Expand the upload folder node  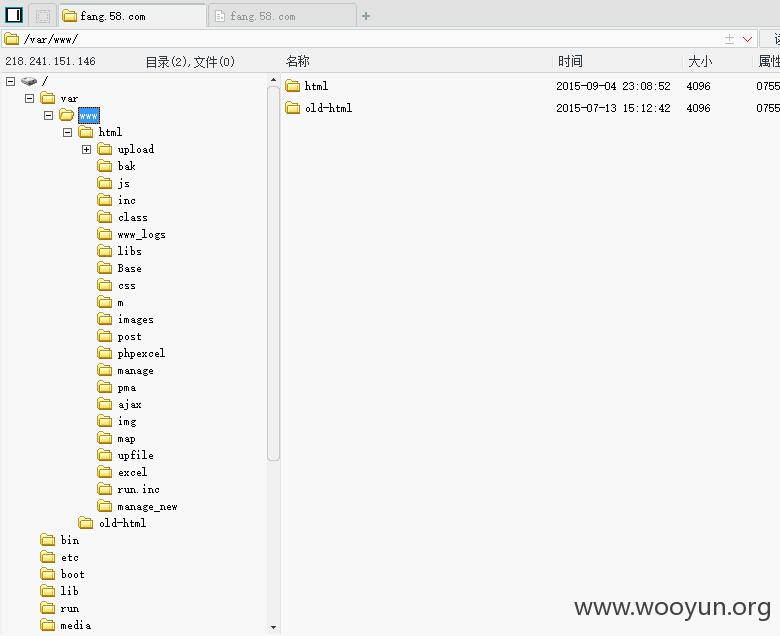pyautogui.click(x=87, y=149)
